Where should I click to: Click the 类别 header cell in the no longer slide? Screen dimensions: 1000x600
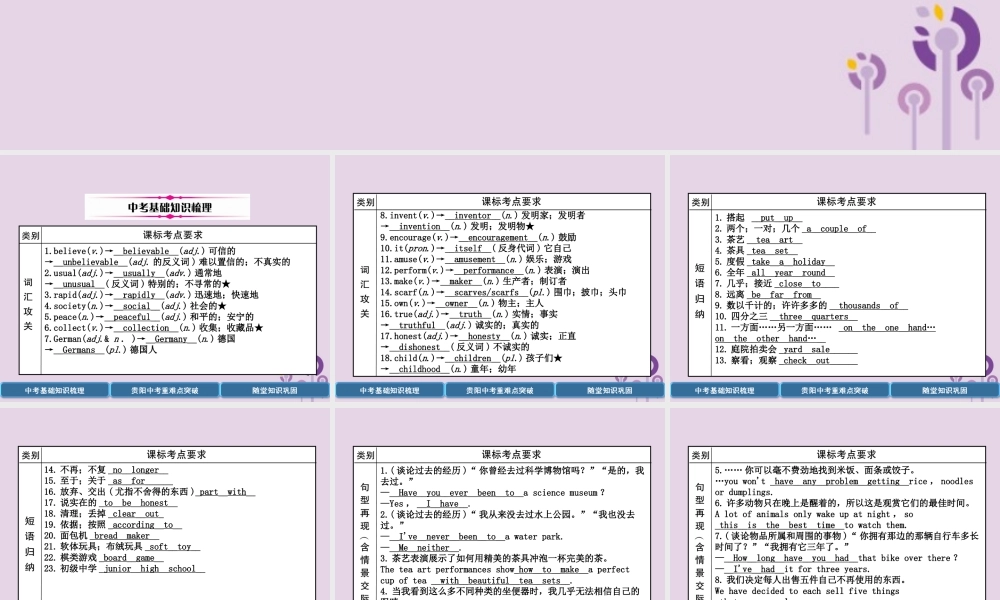30,455
